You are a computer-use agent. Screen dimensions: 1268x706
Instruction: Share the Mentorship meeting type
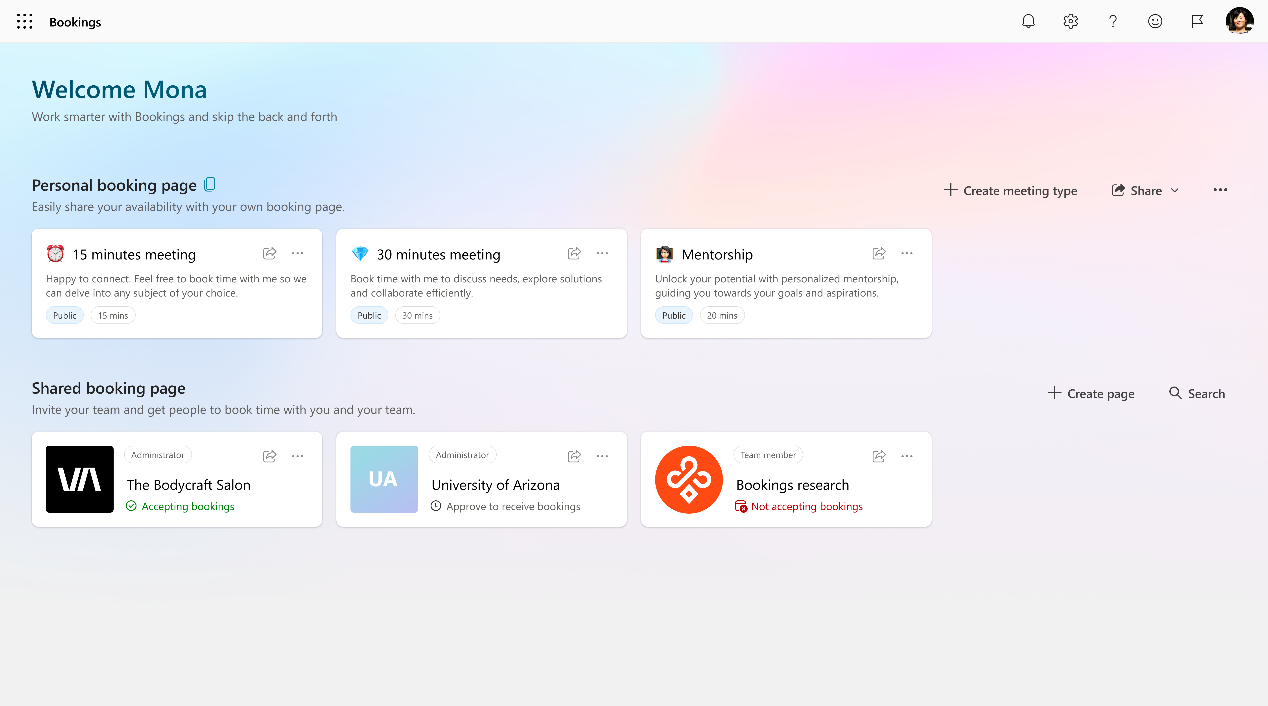(878, 253)
